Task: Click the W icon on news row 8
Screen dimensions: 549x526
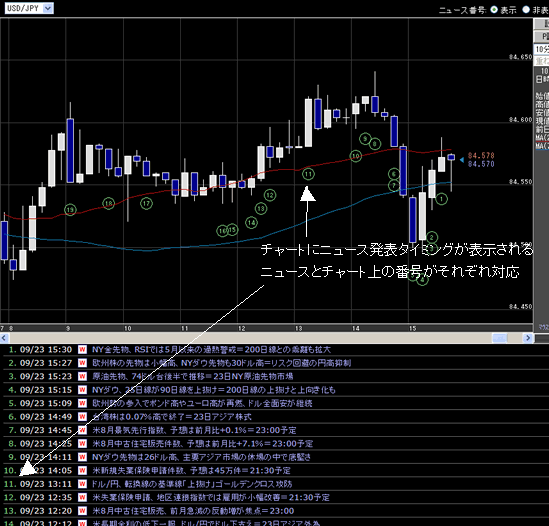Action: pyautogui.click(x=82, y=444)
